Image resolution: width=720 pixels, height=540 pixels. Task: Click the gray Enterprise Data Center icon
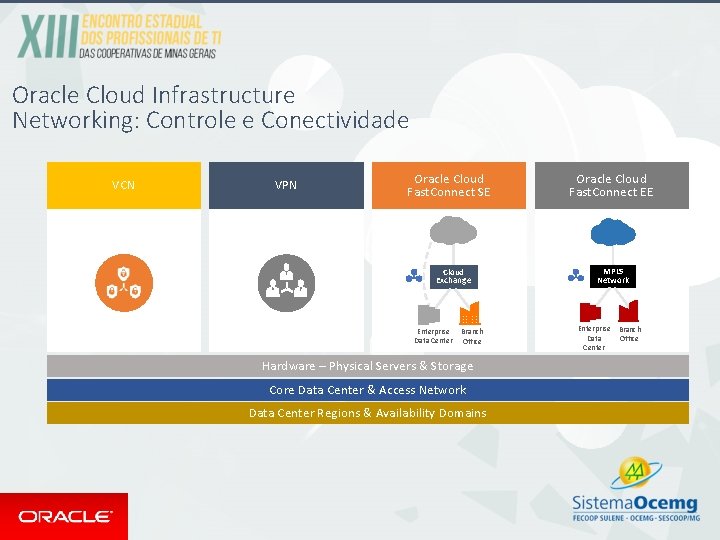click(429, 315)
